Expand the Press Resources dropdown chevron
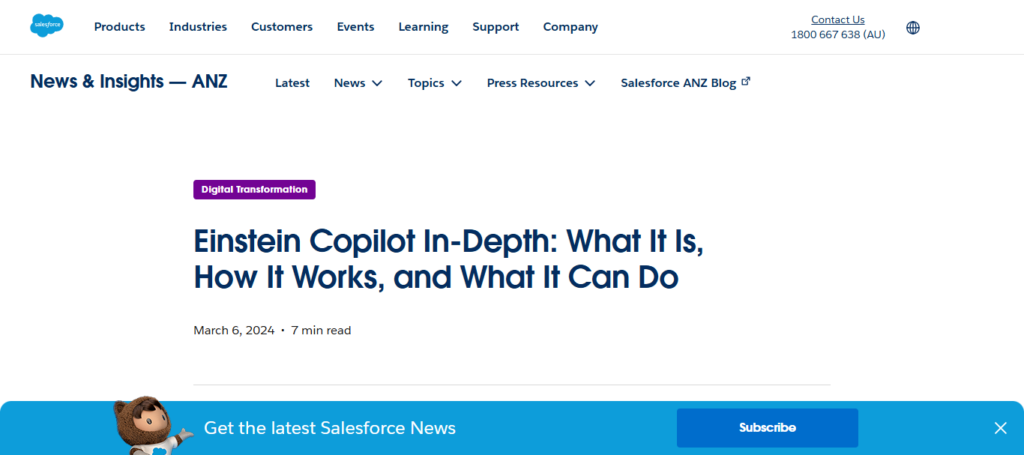The width and height of the screenshot is (1024, 455). click(590, 84)
